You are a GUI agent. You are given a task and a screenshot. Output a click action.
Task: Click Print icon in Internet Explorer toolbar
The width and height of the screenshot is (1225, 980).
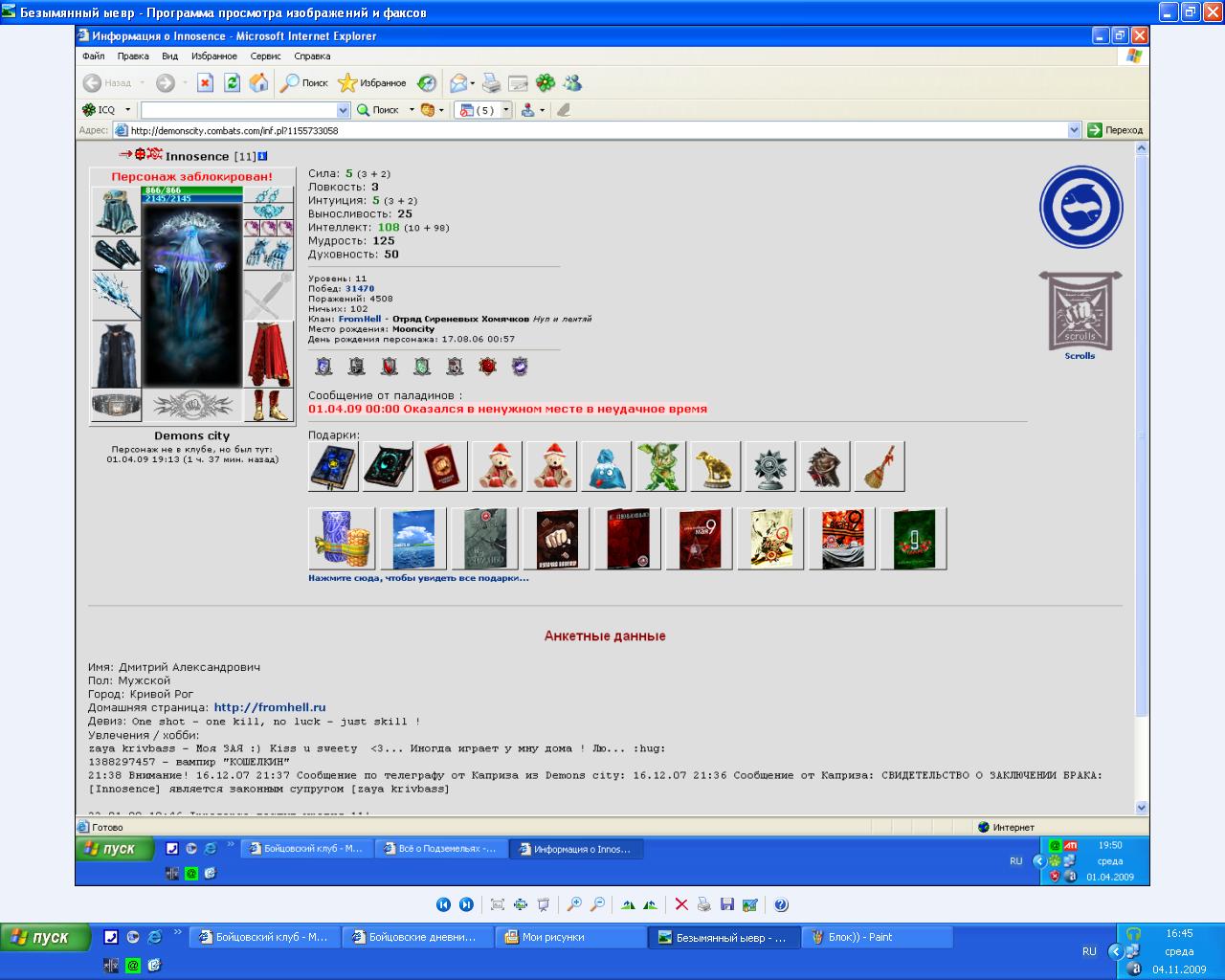click(x=491, y=83)
